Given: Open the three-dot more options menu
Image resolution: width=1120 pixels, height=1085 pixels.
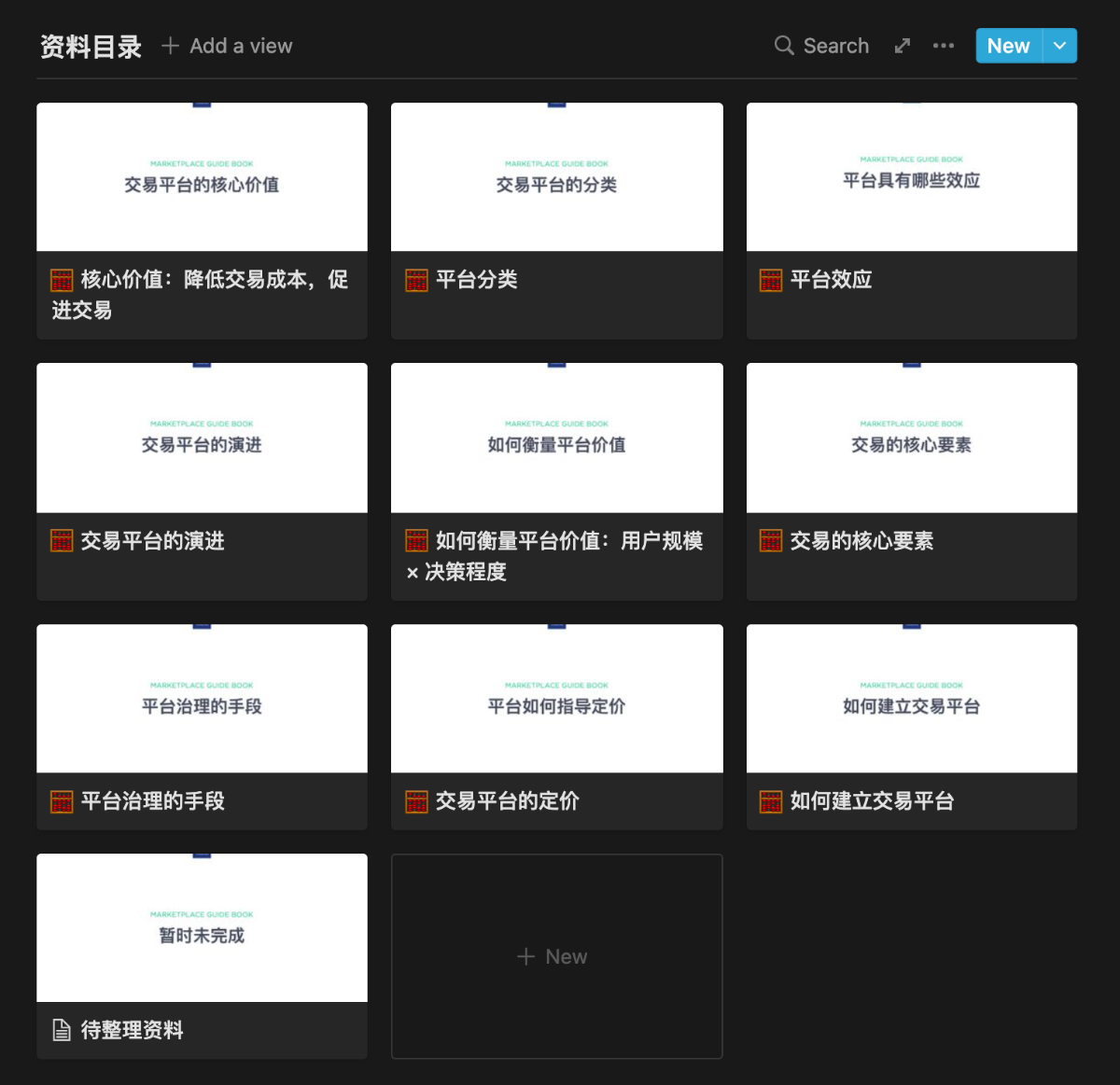Looking at the screenshot, I should coord(944,46).
